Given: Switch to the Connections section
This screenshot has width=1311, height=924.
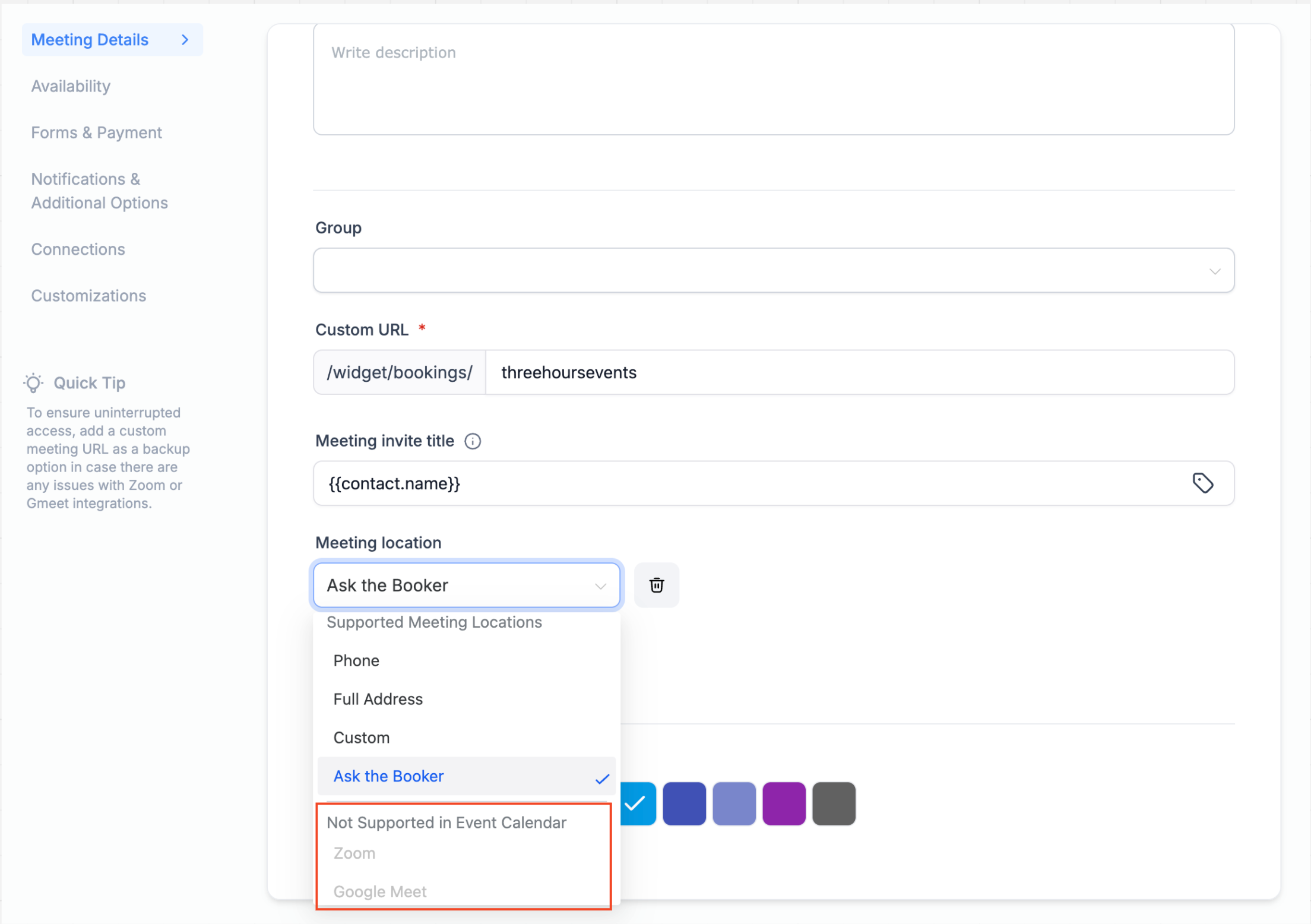Looking at the screenshot, I should point(78,249).
